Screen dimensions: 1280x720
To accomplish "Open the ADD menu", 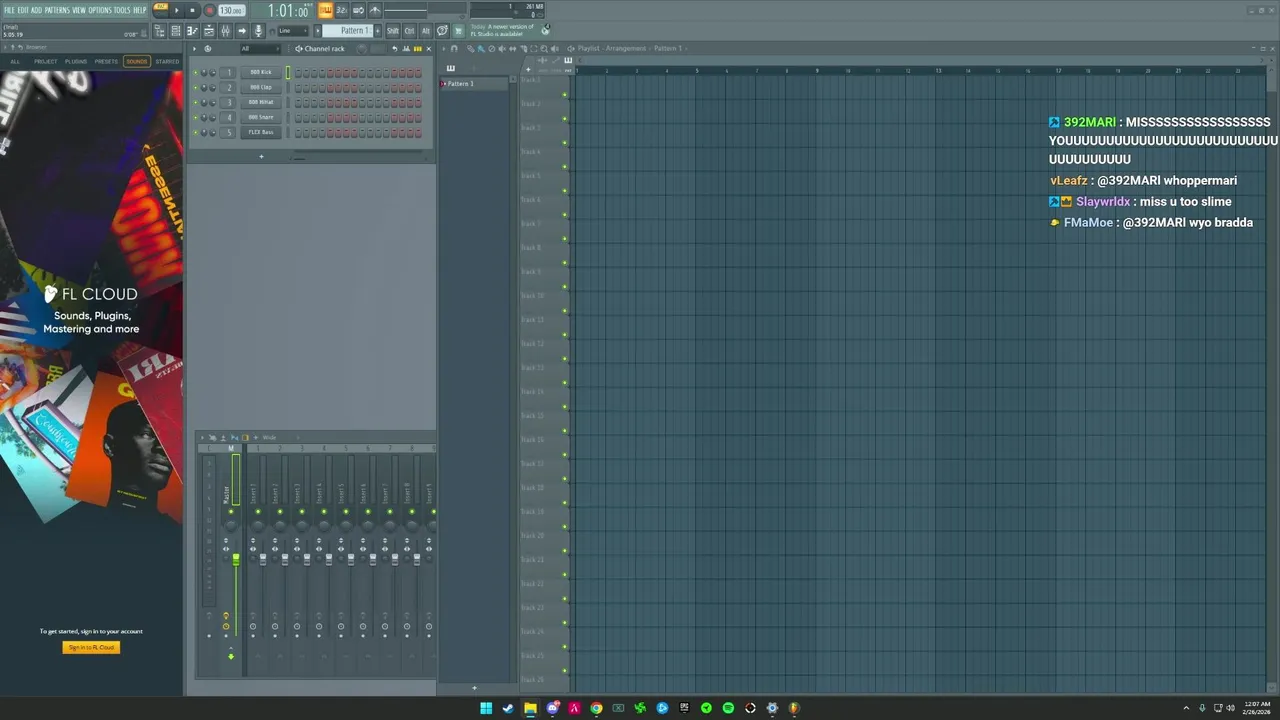I will coord(36,10).
